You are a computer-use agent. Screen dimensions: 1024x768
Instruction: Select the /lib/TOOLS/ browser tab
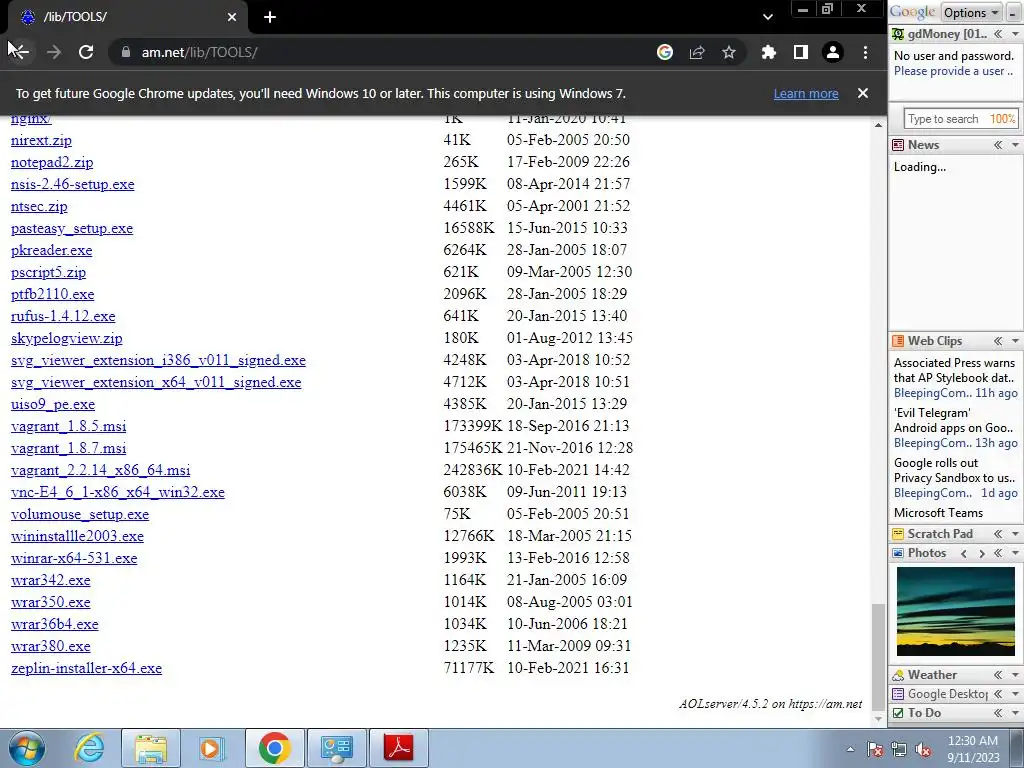pyautogui.click(x=127, y=17)
